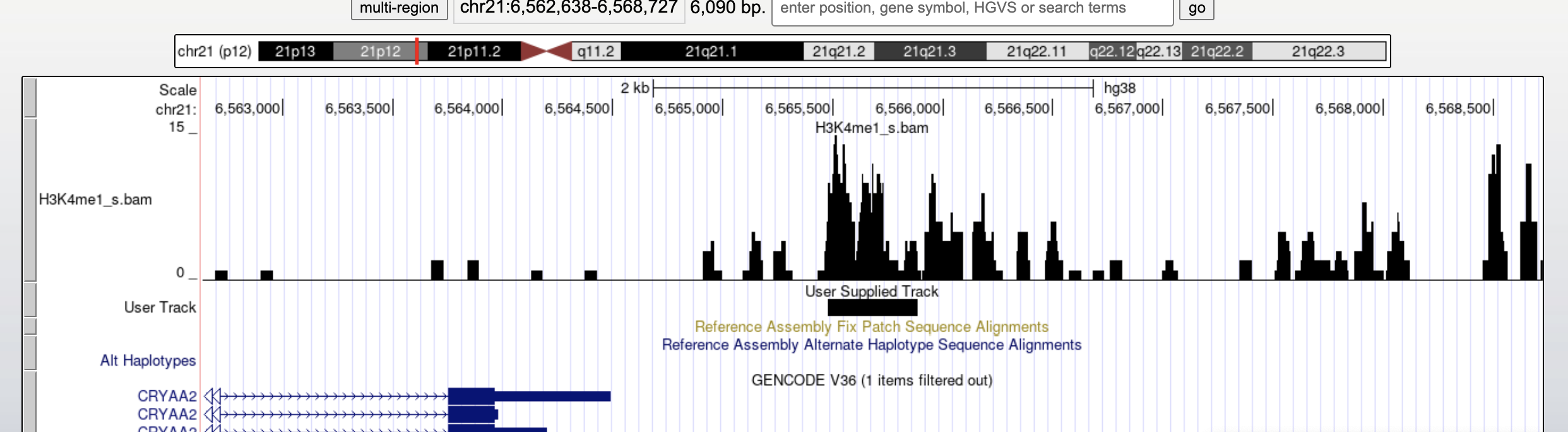This screenshot has width=1568, height=432.
Task: Click the gray config bar beside Alt Haplotypes
Action: point(30,353)
